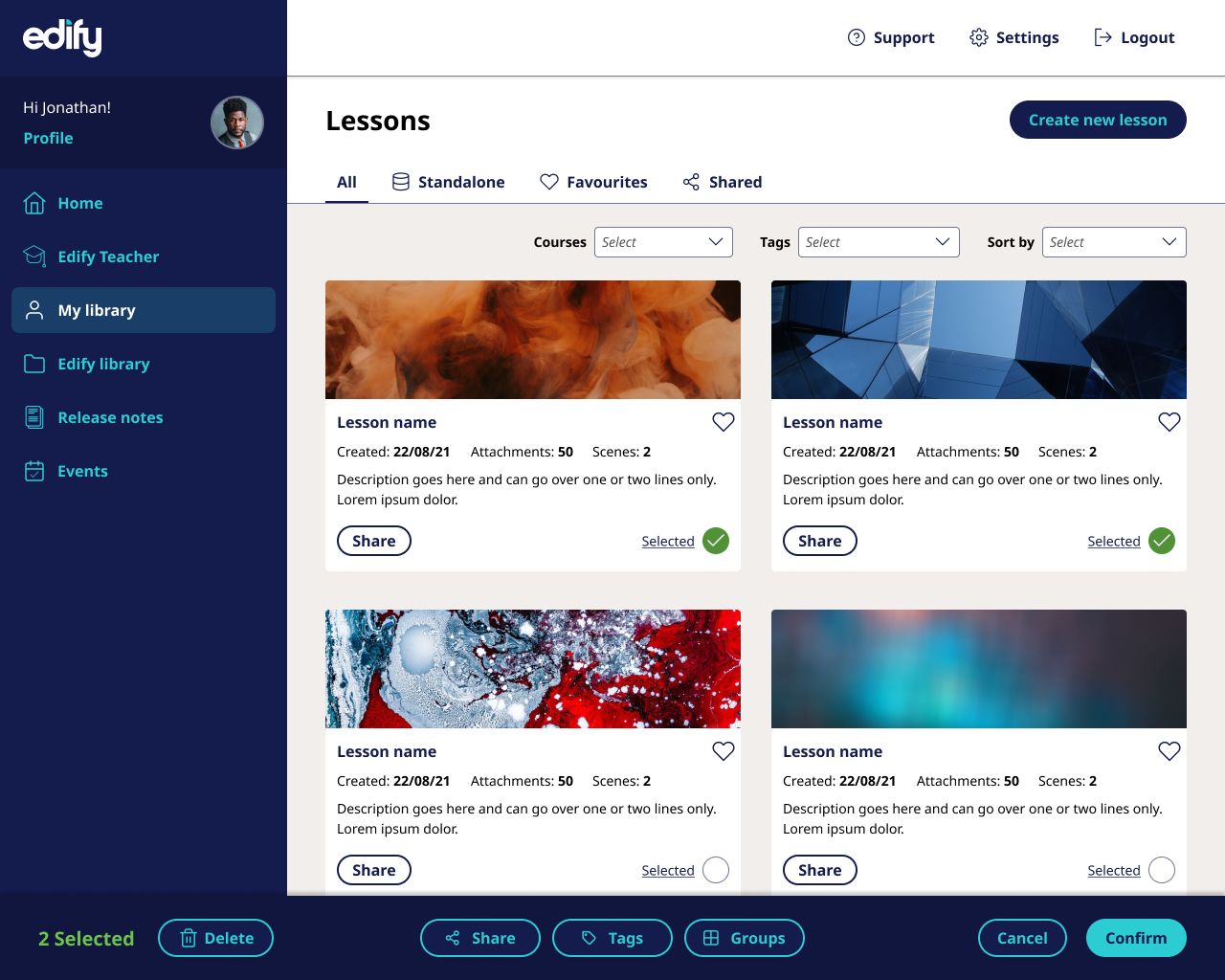The width and height of the screenshot is (1225, 980).
Task: Click Jonathan's profile avatar
Action: 237,122
